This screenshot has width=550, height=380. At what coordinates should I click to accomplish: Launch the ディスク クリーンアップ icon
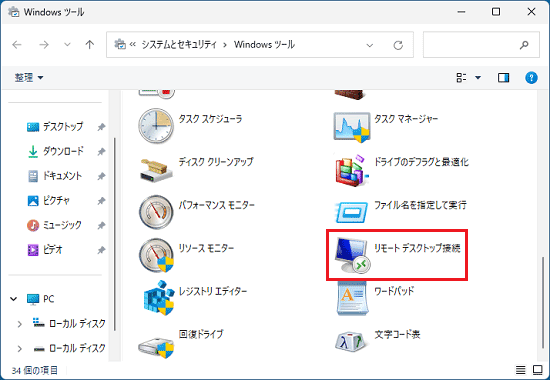(156, 170)
